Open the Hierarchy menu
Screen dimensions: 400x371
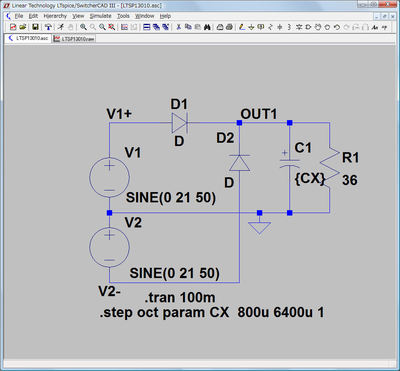click(x=55, y=16)
